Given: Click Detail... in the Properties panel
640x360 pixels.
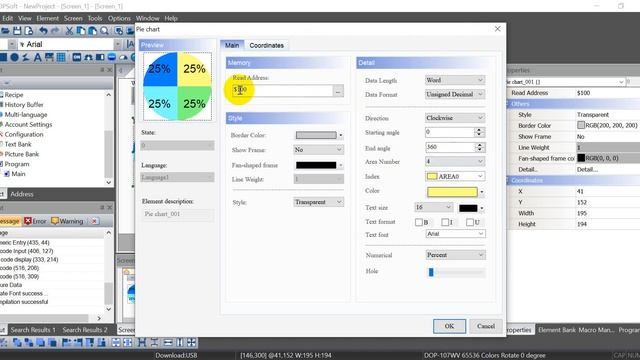Looking at the screenshot, I should (587, 169).
